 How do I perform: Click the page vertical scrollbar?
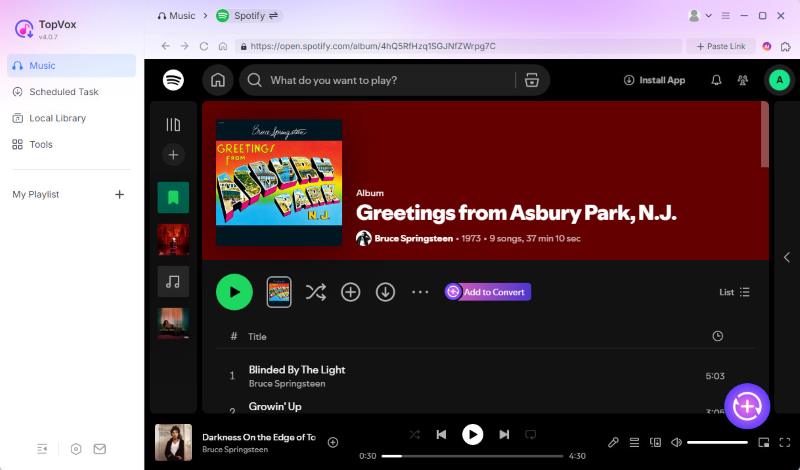(764, 135)
